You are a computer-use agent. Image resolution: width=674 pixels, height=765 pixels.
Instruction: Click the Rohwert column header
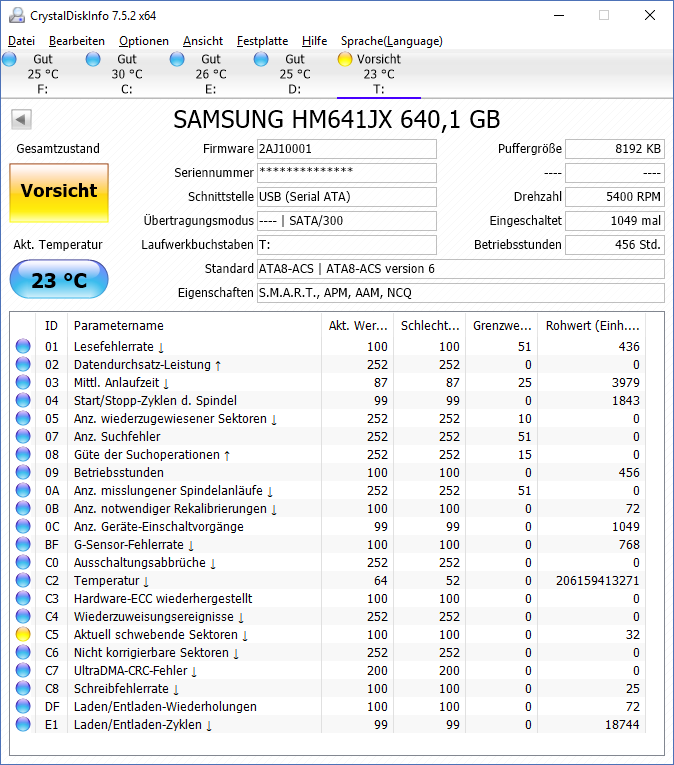tap(592, 325)
